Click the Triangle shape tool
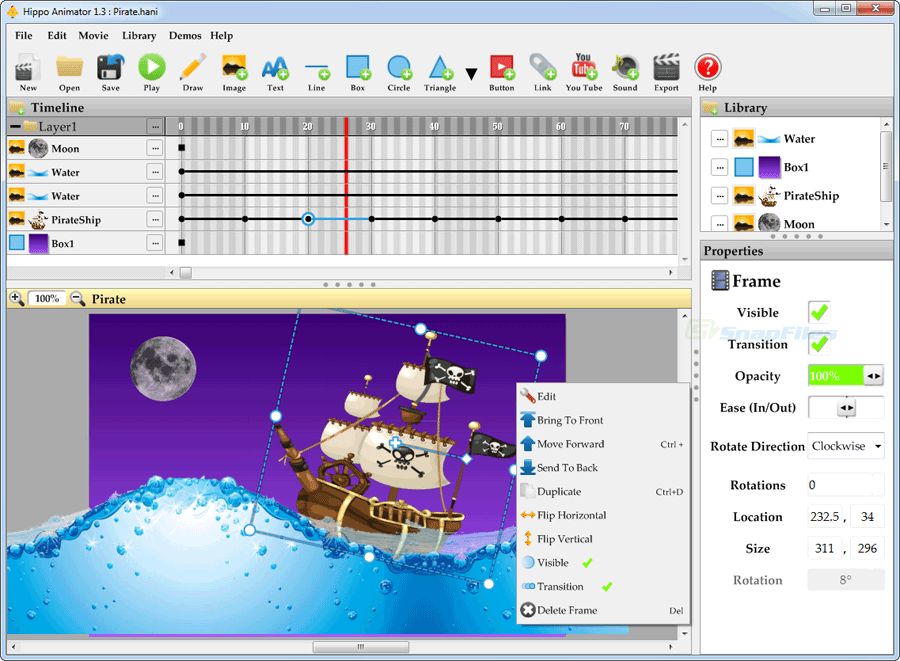The width and height of the screenshot is (900, 661). coord(440,68)
